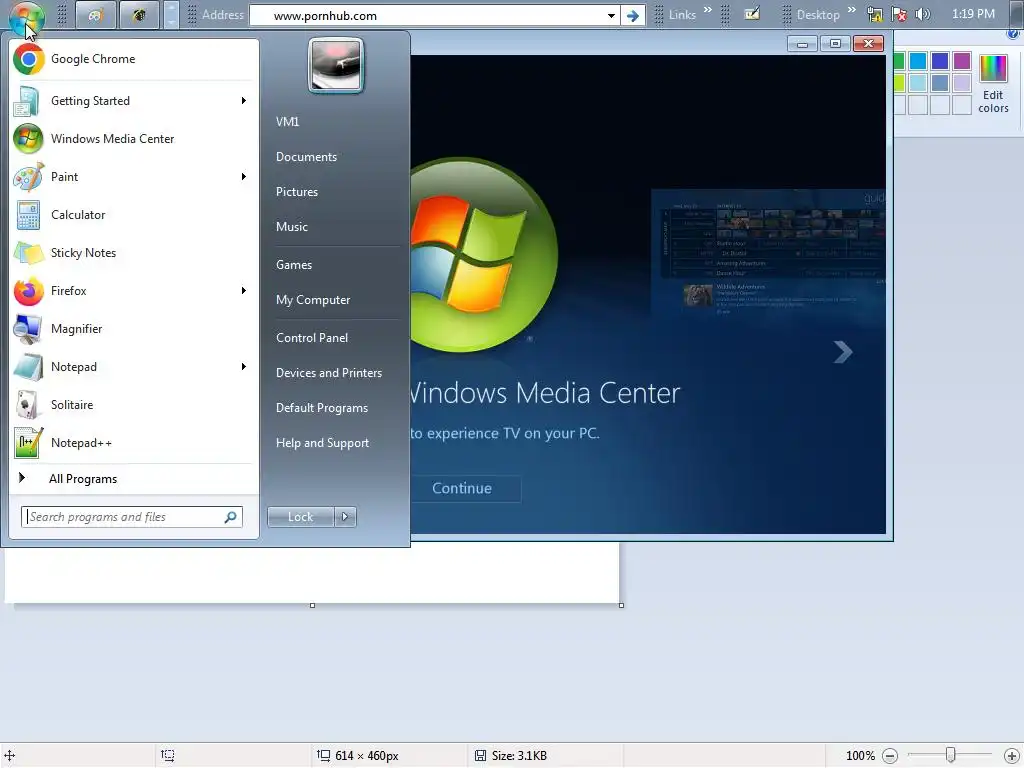This screenshot has width=1024, height=768.
Task: Click the Action Center flag tray icon
Action: 899,14
